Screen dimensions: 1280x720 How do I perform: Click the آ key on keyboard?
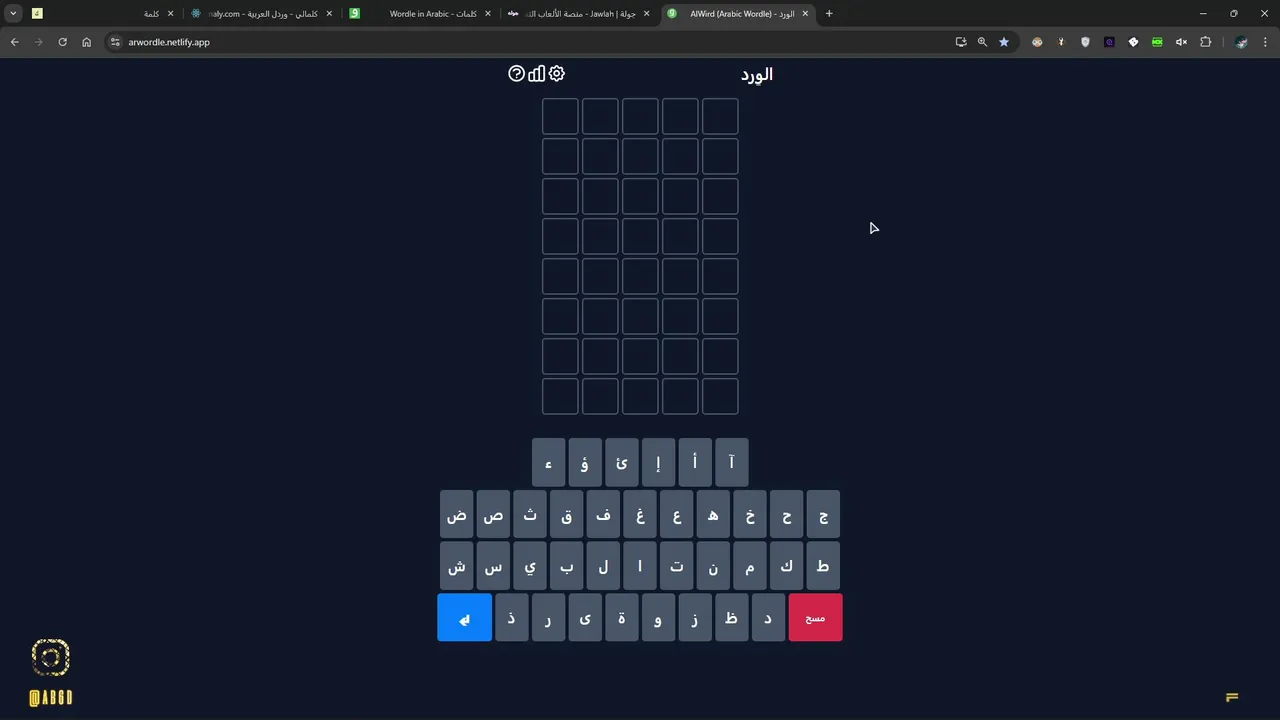[732, 463]
